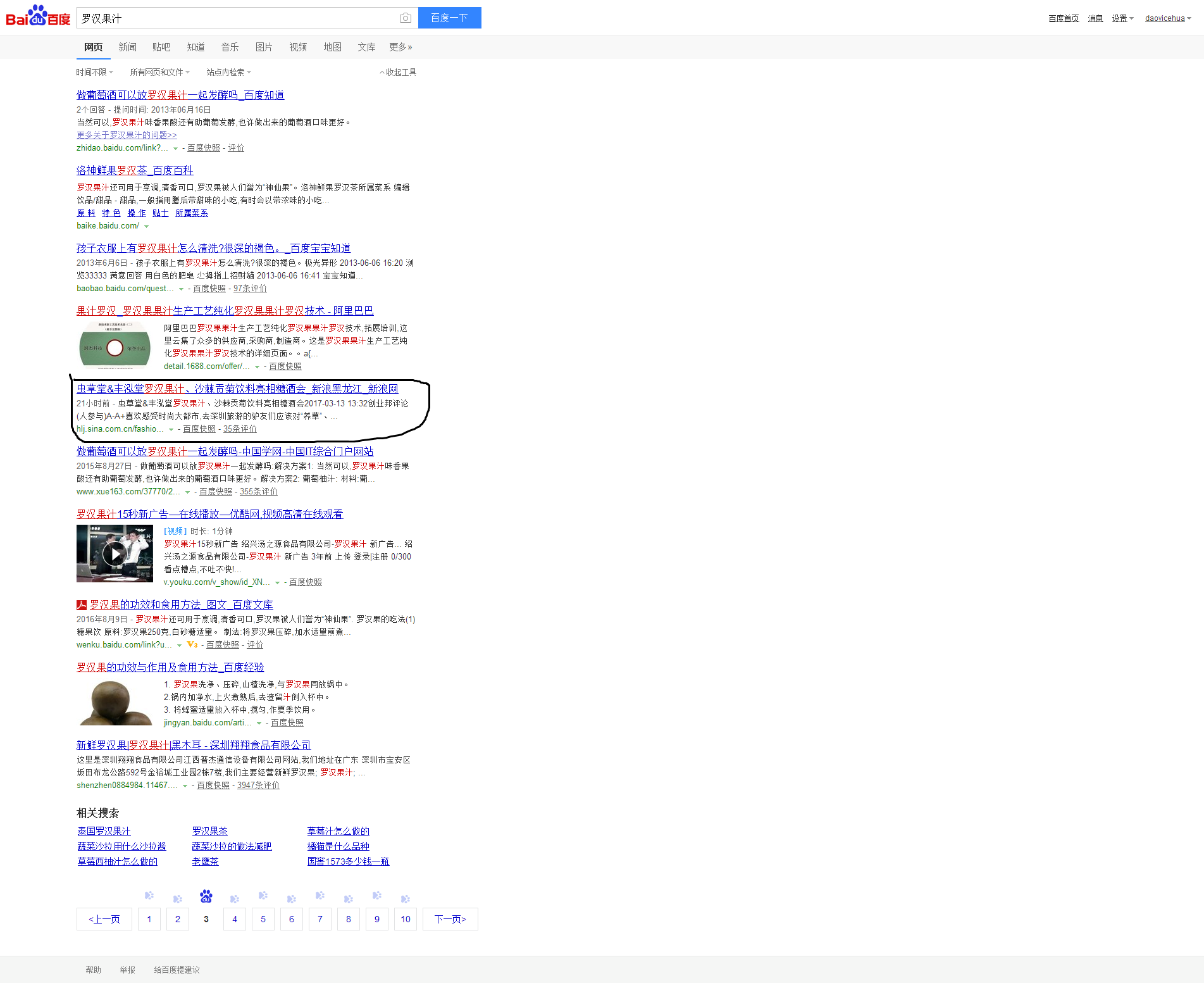Click the Baidu logo
Screen dimensions: 1204x983
pos(38,16)
